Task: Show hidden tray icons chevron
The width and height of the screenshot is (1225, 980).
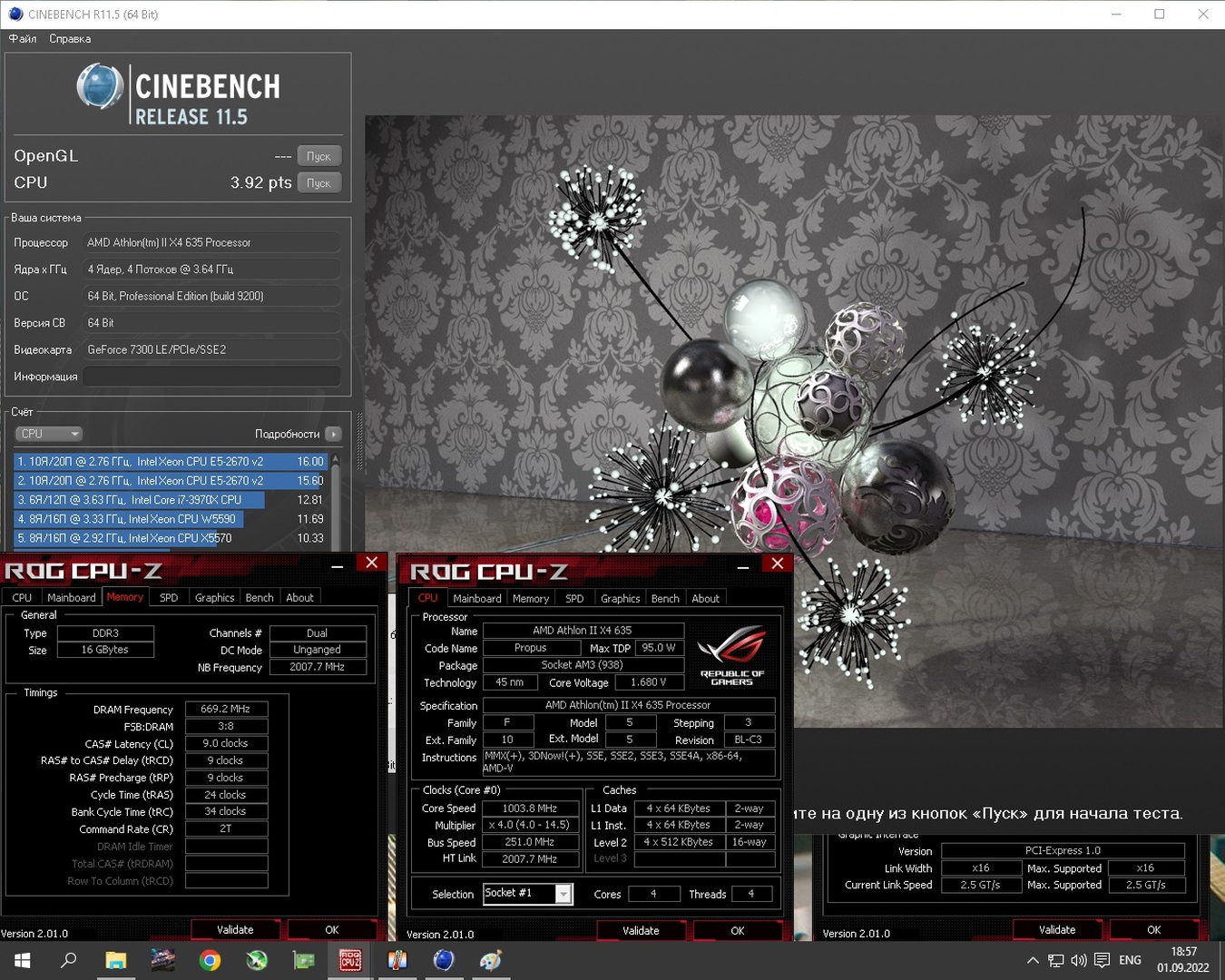Action: tap(1033, 960)
